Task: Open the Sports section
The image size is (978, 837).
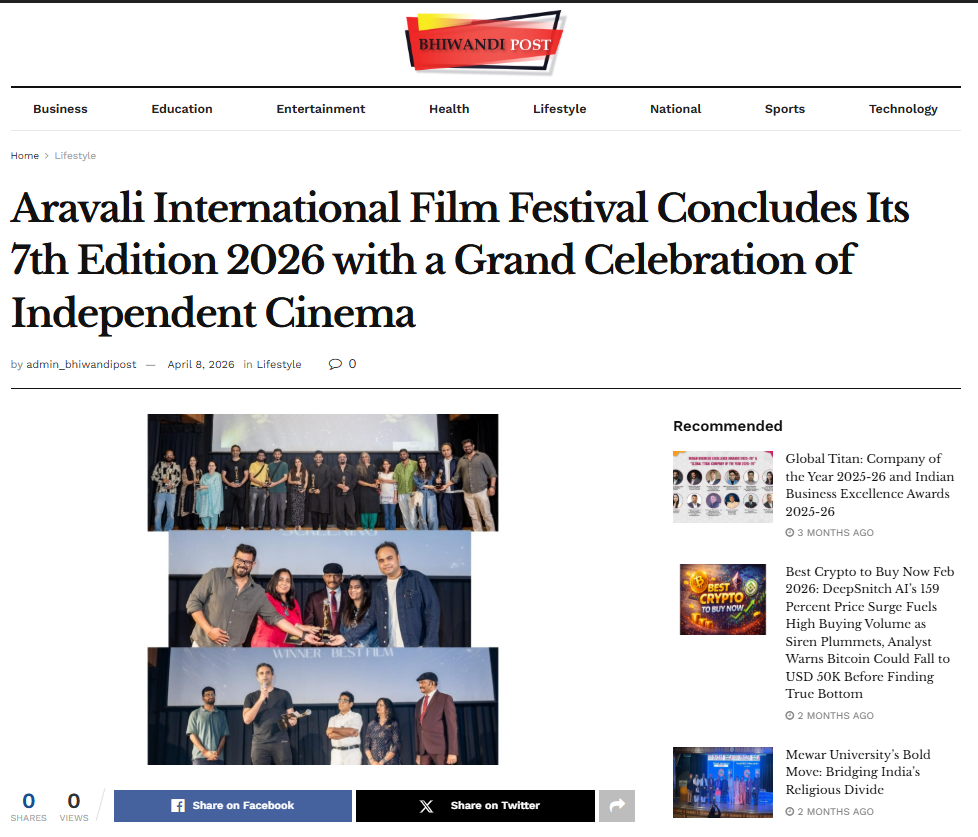Action: (x=784, y=109)
